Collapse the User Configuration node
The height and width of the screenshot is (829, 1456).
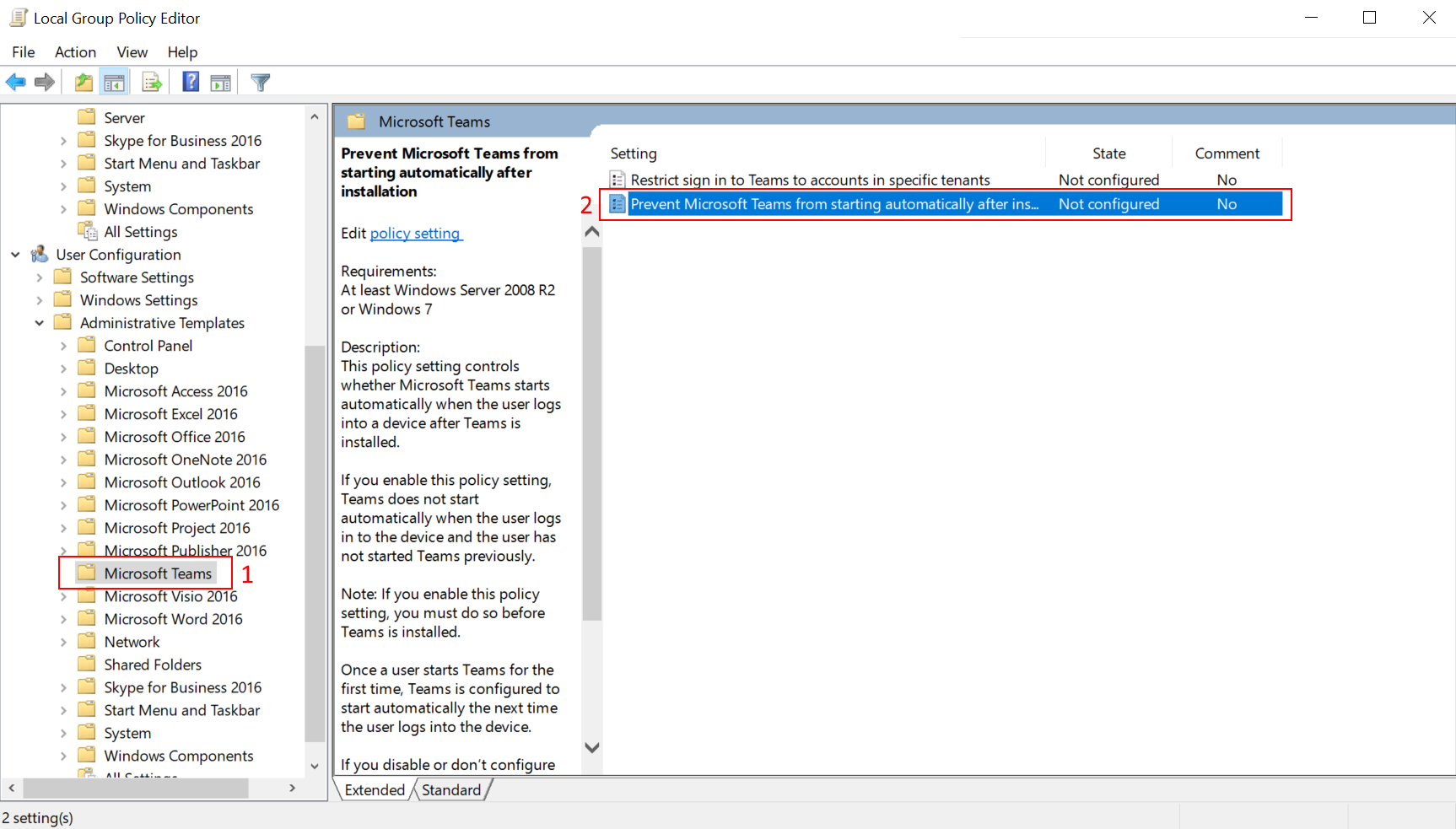coord(15,255)
